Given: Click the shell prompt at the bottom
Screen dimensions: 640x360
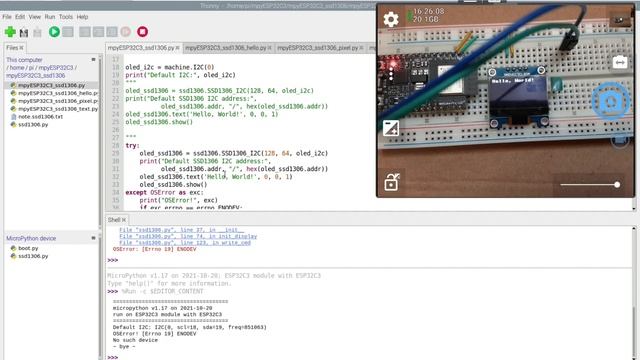Looking at the screenshot, I should coord(113,357).
